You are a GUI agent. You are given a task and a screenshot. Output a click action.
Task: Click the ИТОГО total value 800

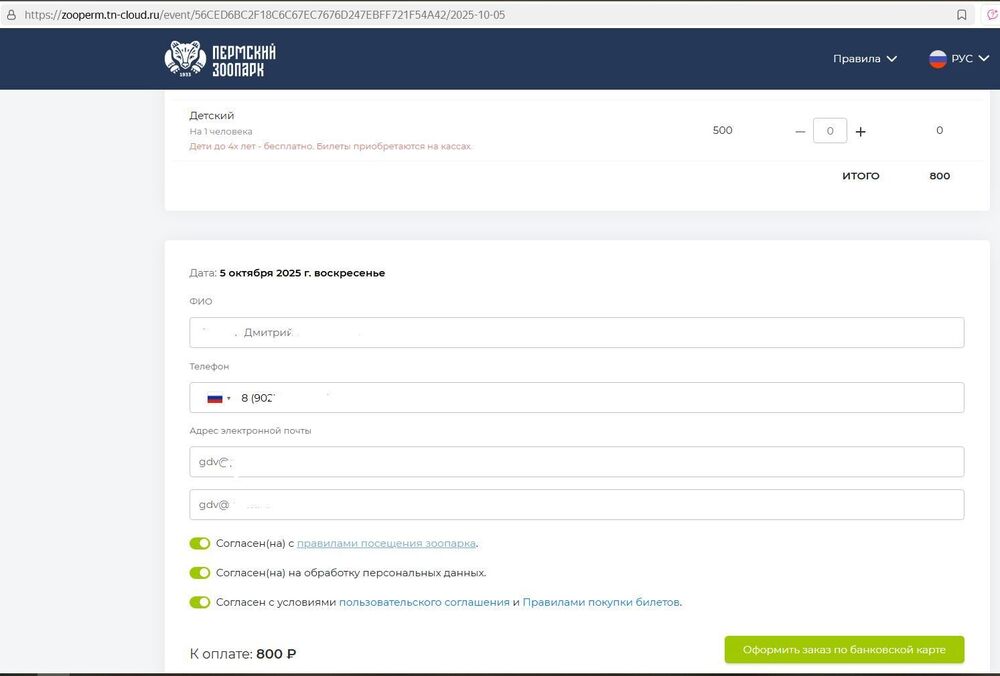[x=939, y=175]
